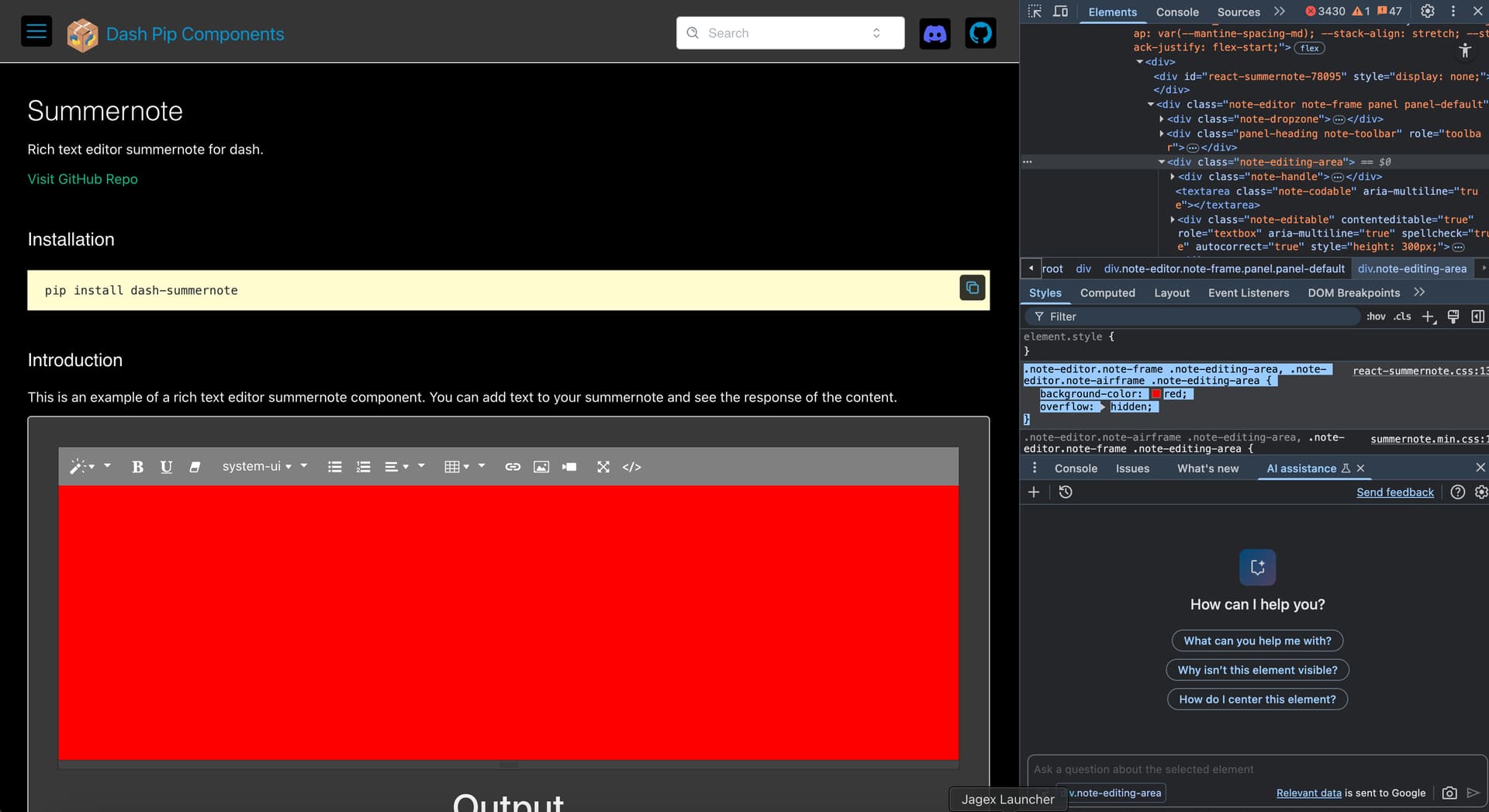Show more DevTools main tabs

[1280, 11]
